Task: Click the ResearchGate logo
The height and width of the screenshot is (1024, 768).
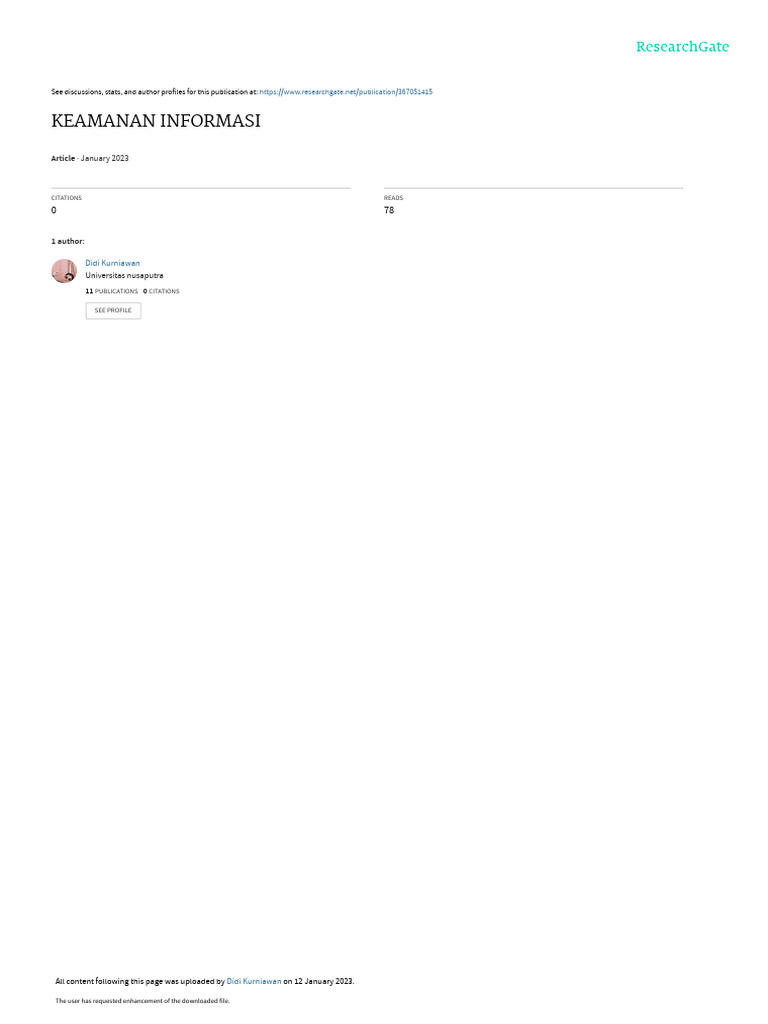Action: tap(682, 46)
